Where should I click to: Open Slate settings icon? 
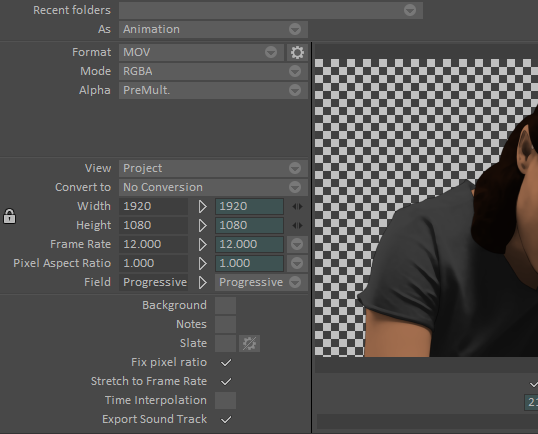point(249,343)
